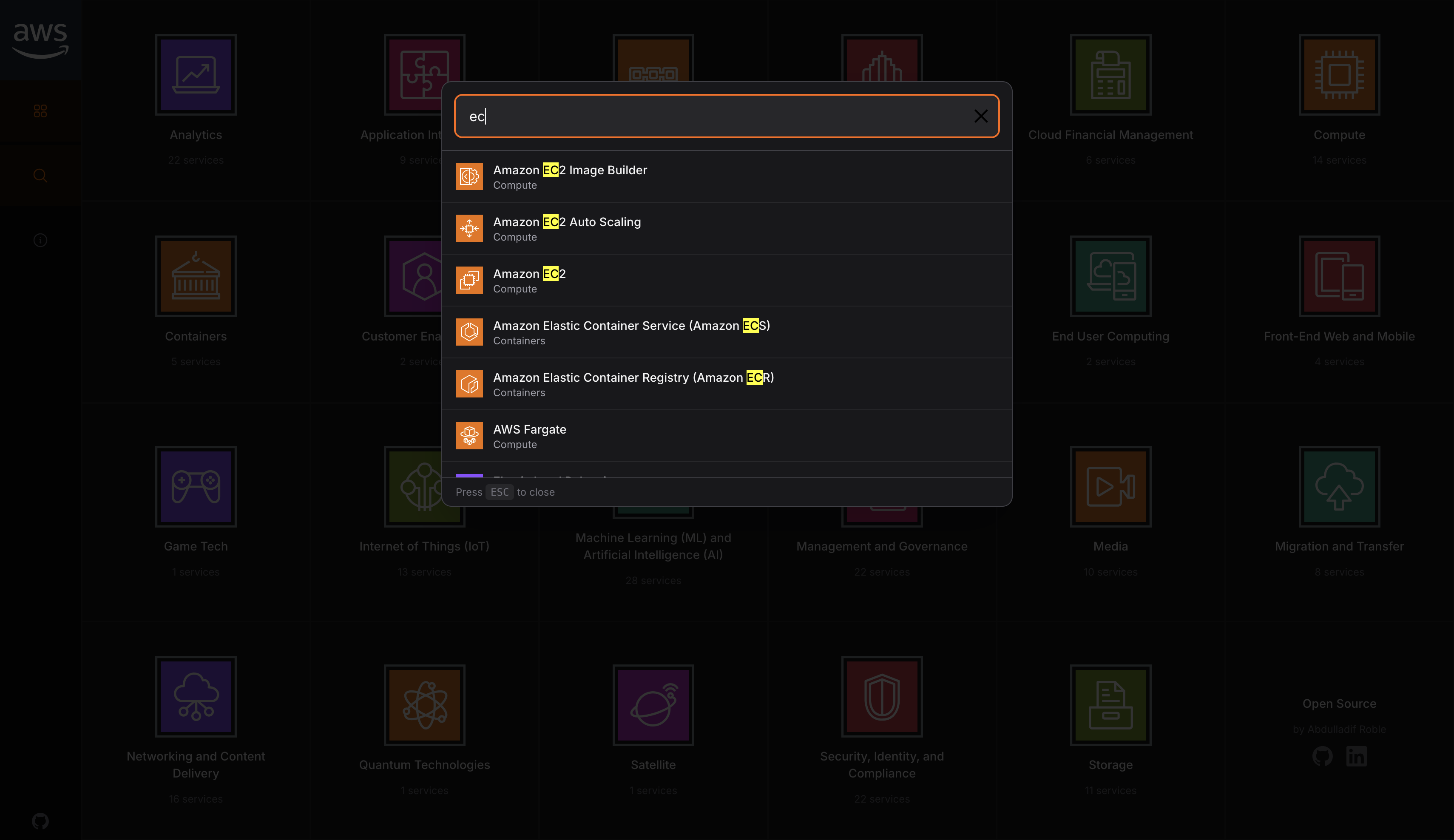Click the Storage category label

[1110, 764]
